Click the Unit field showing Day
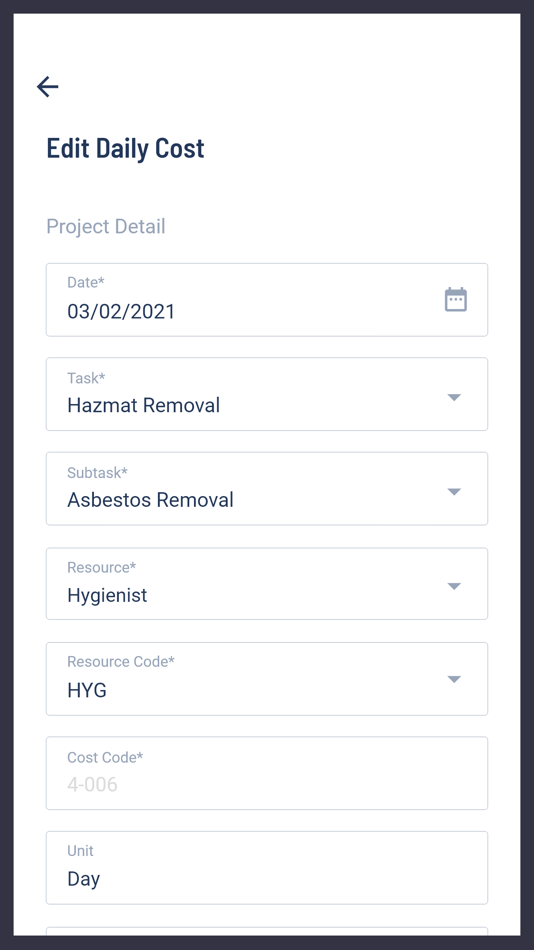534x950 pixels. [x=267, y=868]
